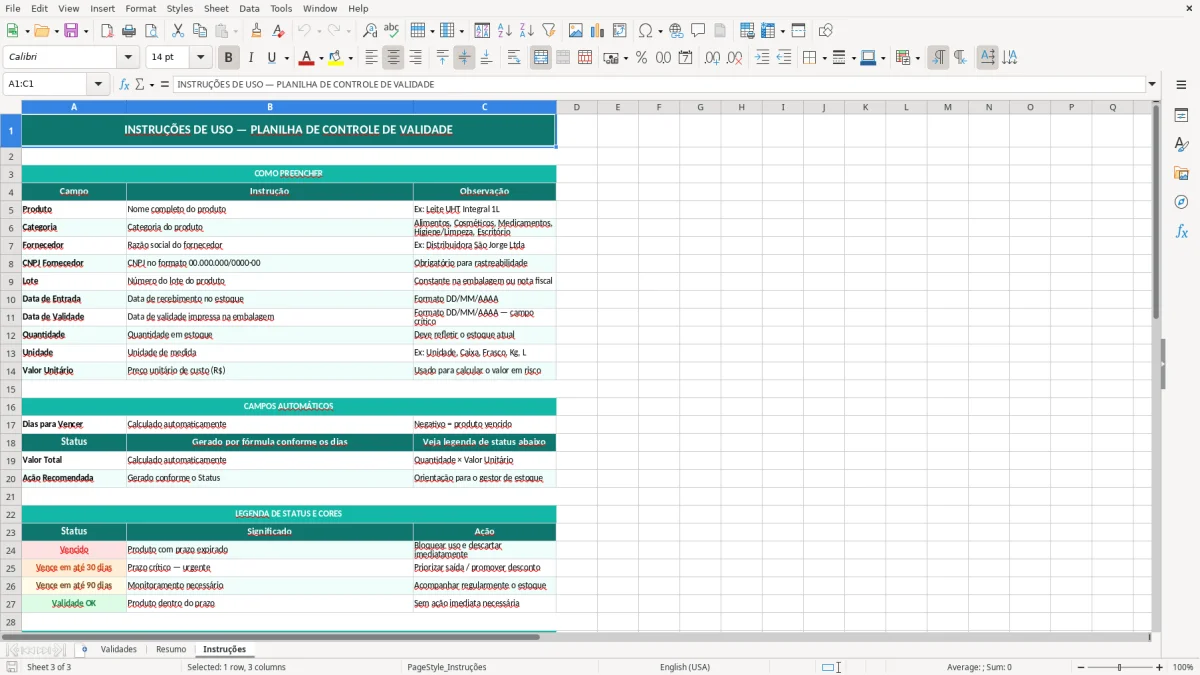The image size is (1200, 675).
Task: Click the Format as Date icon
Action: coord(685,58)
